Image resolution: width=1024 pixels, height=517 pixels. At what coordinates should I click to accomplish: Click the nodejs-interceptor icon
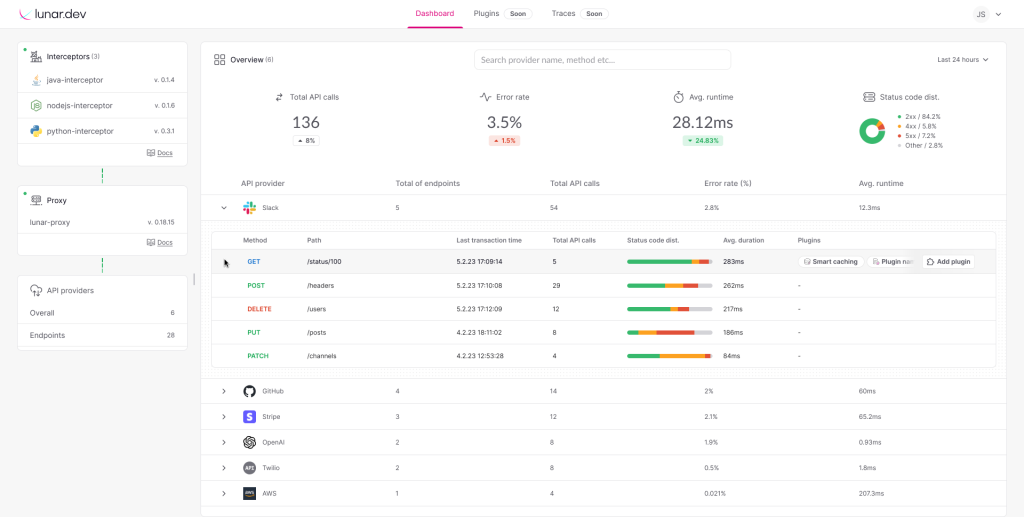tap(35, 105)
